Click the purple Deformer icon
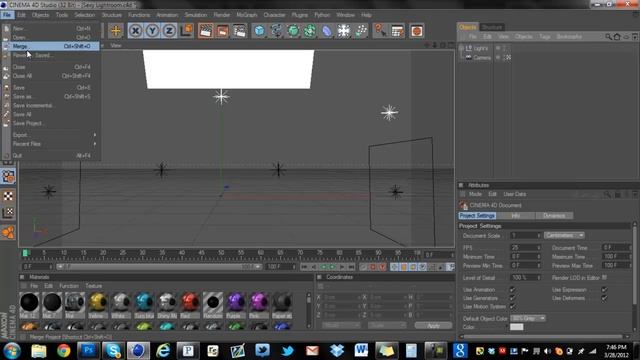 (327, 31)
